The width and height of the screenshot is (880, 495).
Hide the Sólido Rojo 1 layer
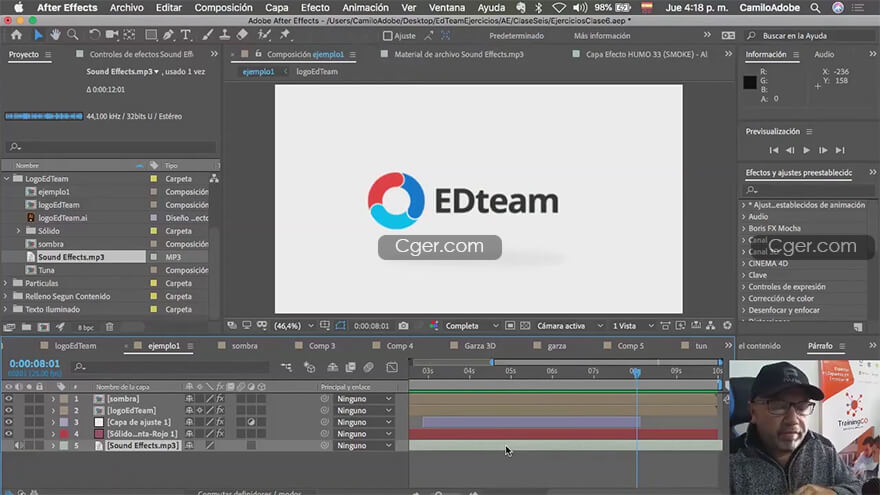(x=8, y=434)
